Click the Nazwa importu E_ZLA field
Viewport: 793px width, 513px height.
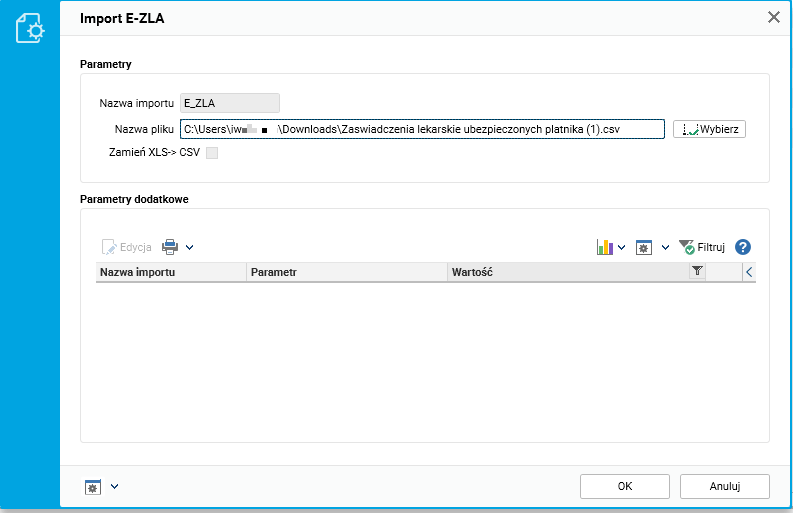pos(230,103)
